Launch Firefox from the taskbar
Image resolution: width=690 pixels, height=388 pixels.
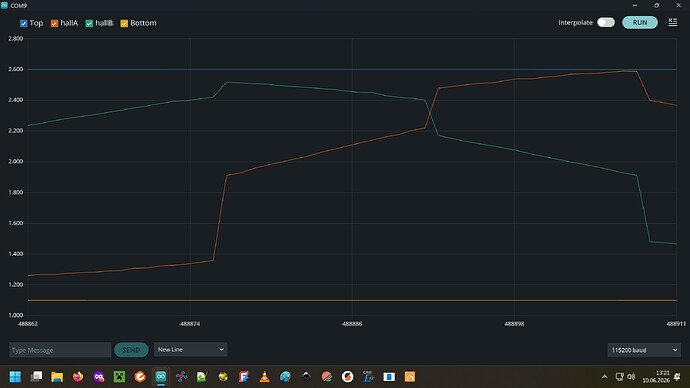(x=78, y=377)
